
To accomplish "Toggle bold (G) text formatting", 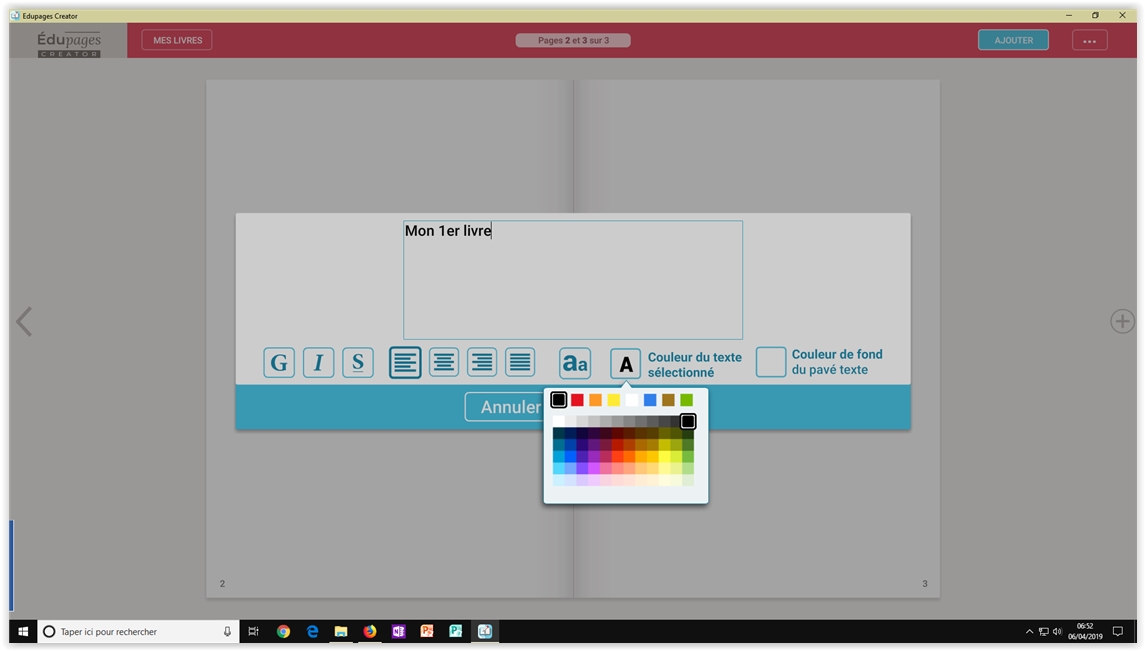I will 279,363.
